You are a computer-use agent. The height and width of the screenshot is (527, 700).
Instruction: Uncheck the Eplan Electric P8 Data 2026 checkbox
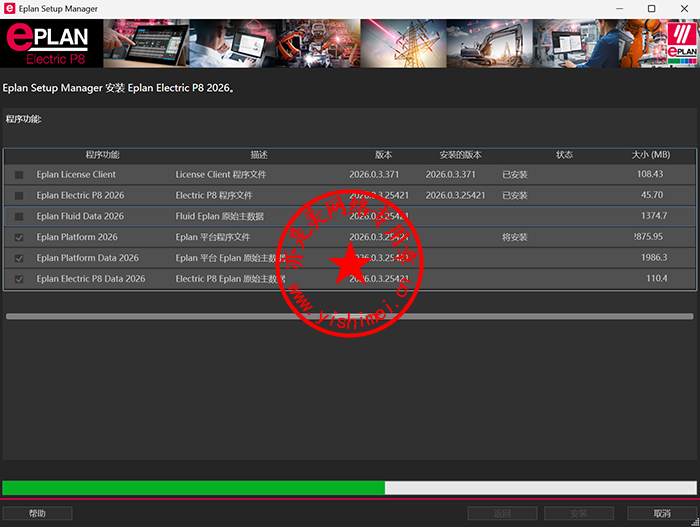click(19, 279)
